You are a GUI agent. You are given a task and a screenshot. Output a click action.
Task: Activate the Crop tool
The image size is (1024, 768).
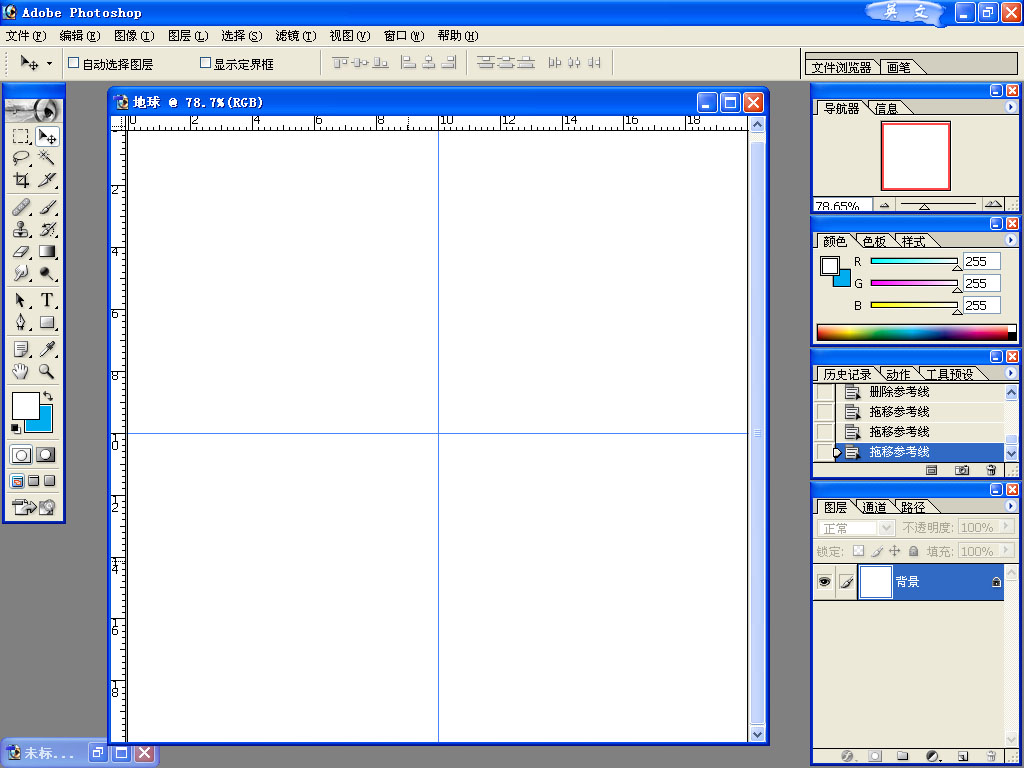click(21, 180)
